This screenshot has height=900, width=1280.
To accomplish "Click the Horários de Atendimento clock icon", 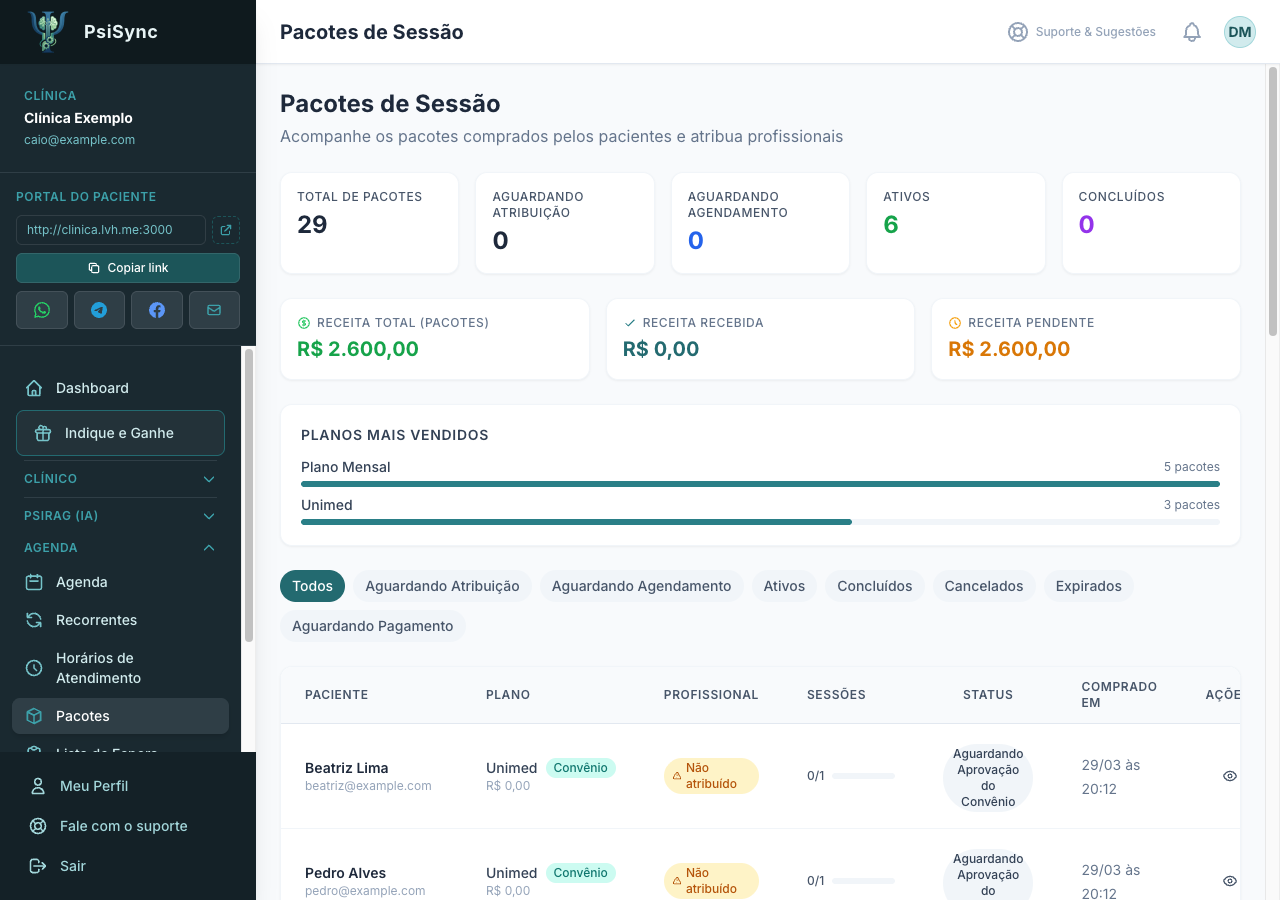I will (34, 668).
